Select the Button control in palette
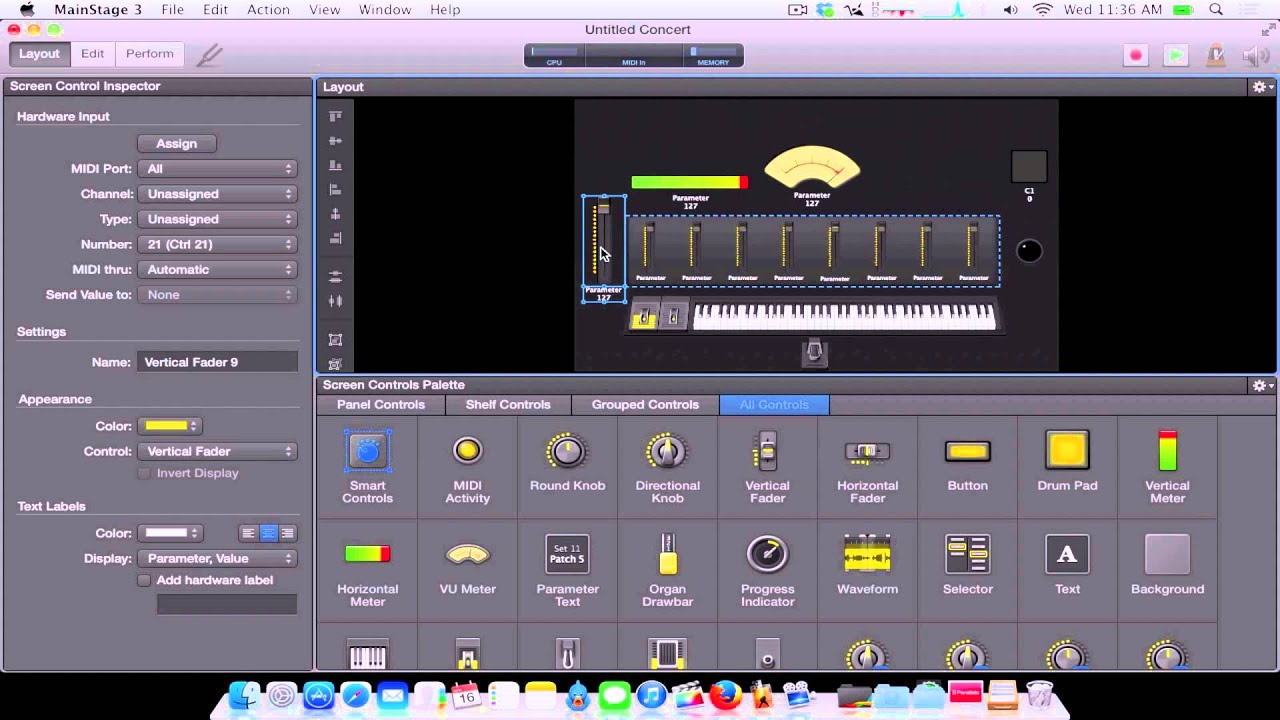The width and height of the screenshot is (1280, 720). pos(967,451)
